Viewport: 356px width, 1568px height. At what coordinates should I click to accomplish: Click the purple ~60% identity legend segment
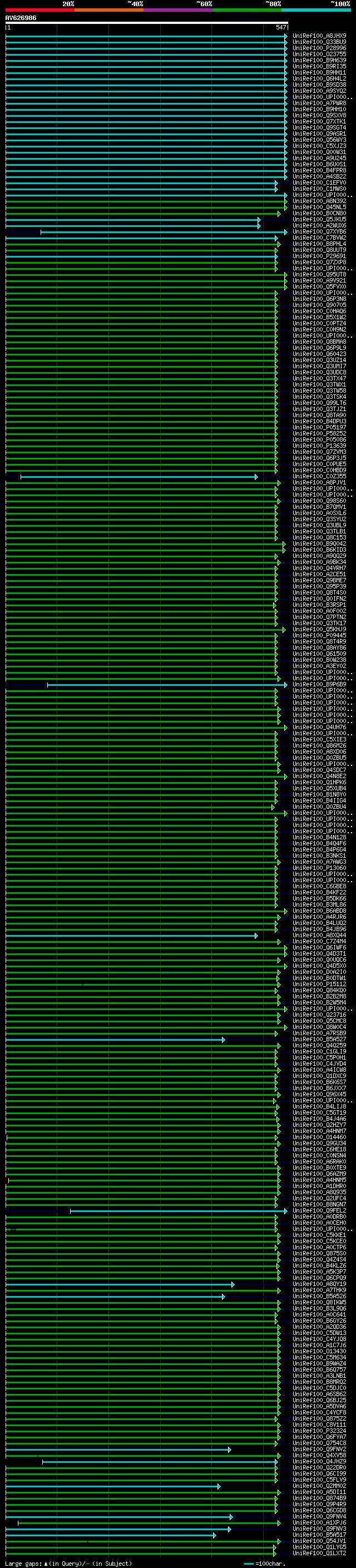(x=179, y=10)
